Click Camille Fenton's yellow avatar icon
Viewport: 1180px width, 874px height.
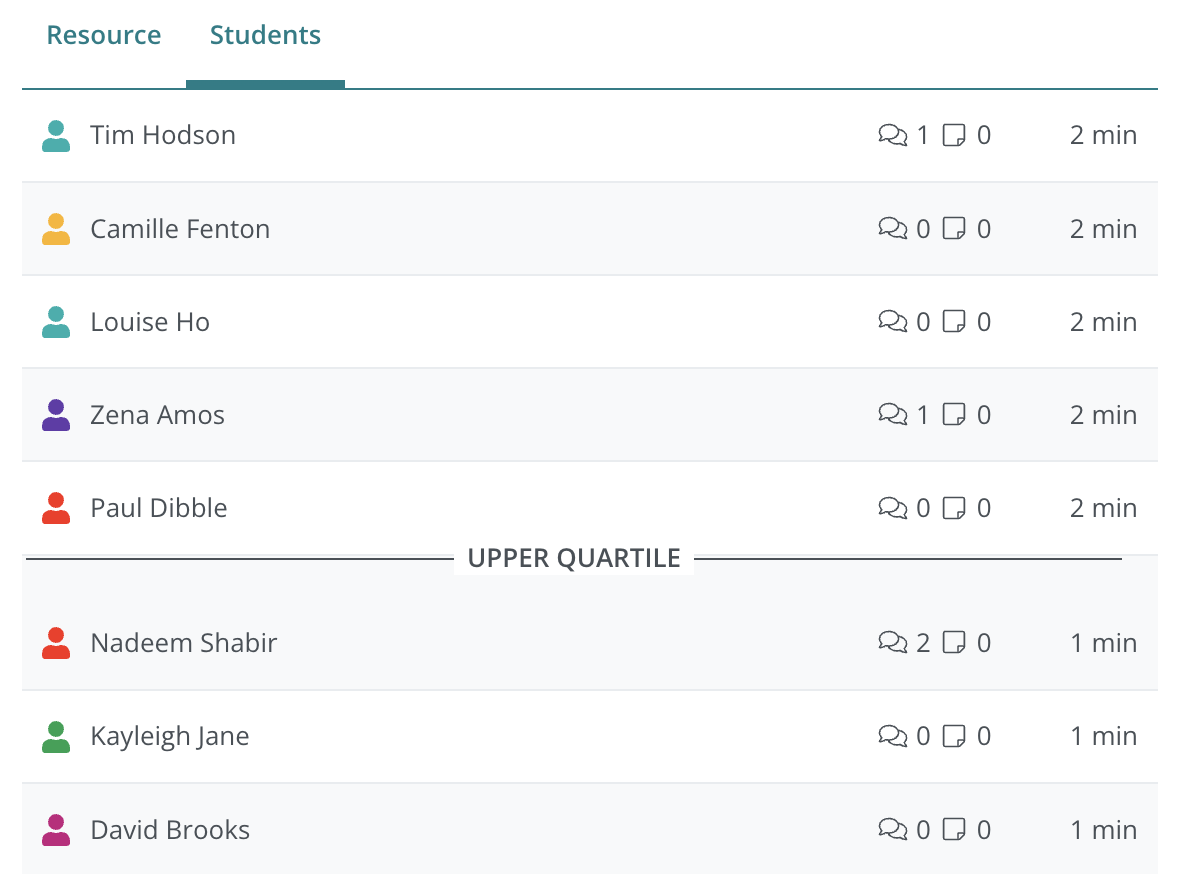tap(56, 229)
